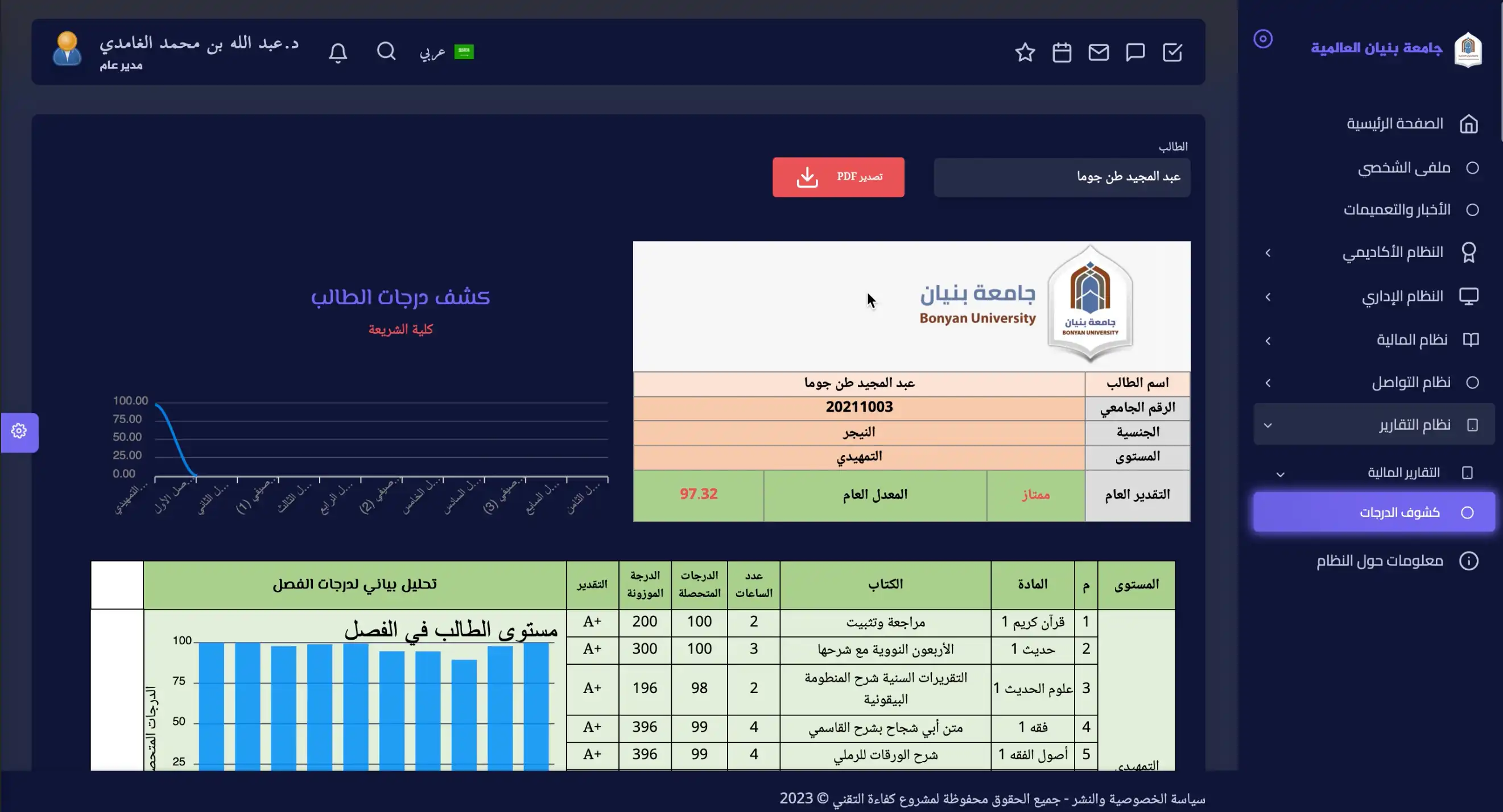1503x812 pixels.
Task: Open the chat message bubble icon
Action: (x=1135, y=52)
